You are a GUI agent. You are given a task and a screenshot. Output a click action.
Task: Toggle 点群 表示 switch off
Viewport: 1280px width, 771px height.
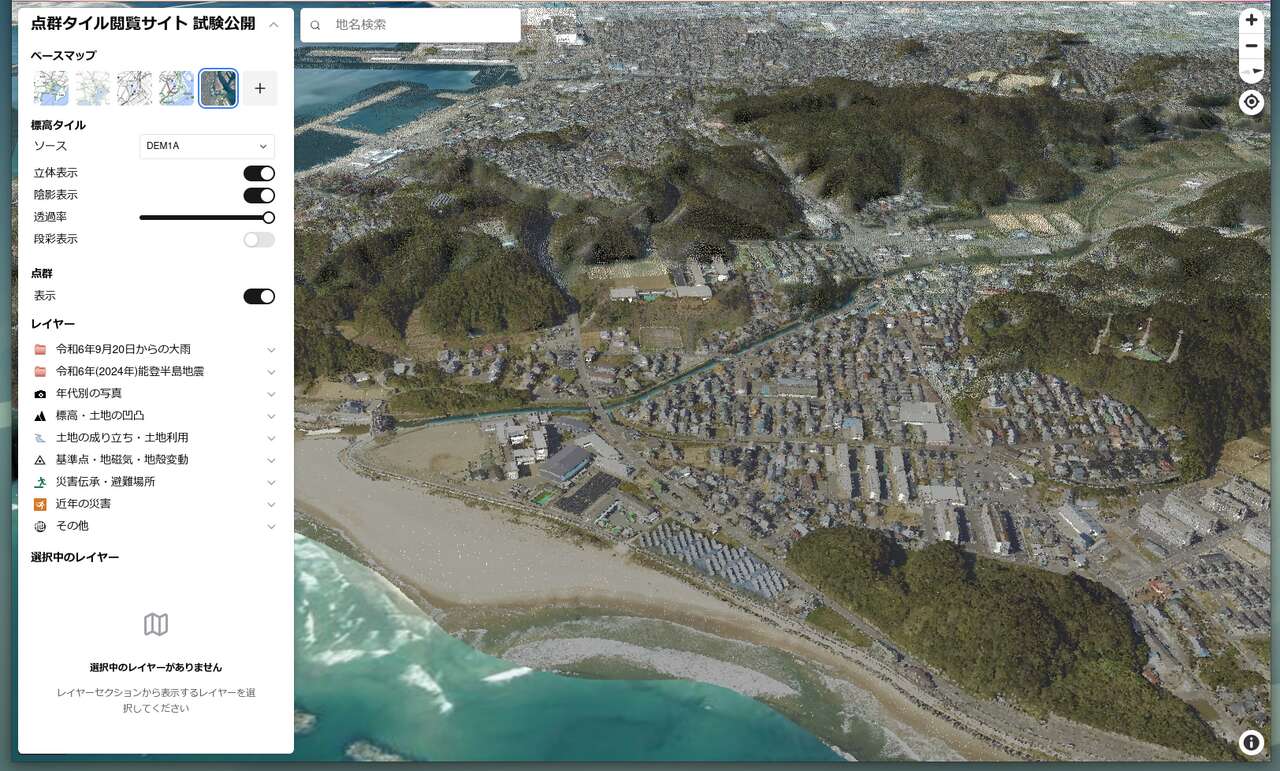click(x=259, y=297)
